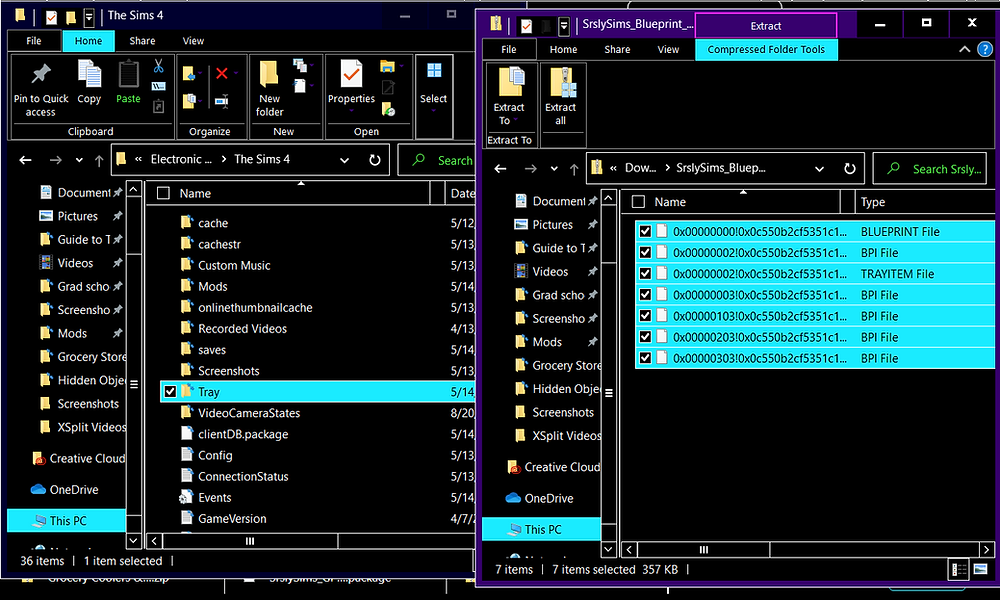The height and width of the screenshot is (600, 1000).
Task: Go back in the Sims 4 window
Action: pyautogui.click(x=26, y=160)
